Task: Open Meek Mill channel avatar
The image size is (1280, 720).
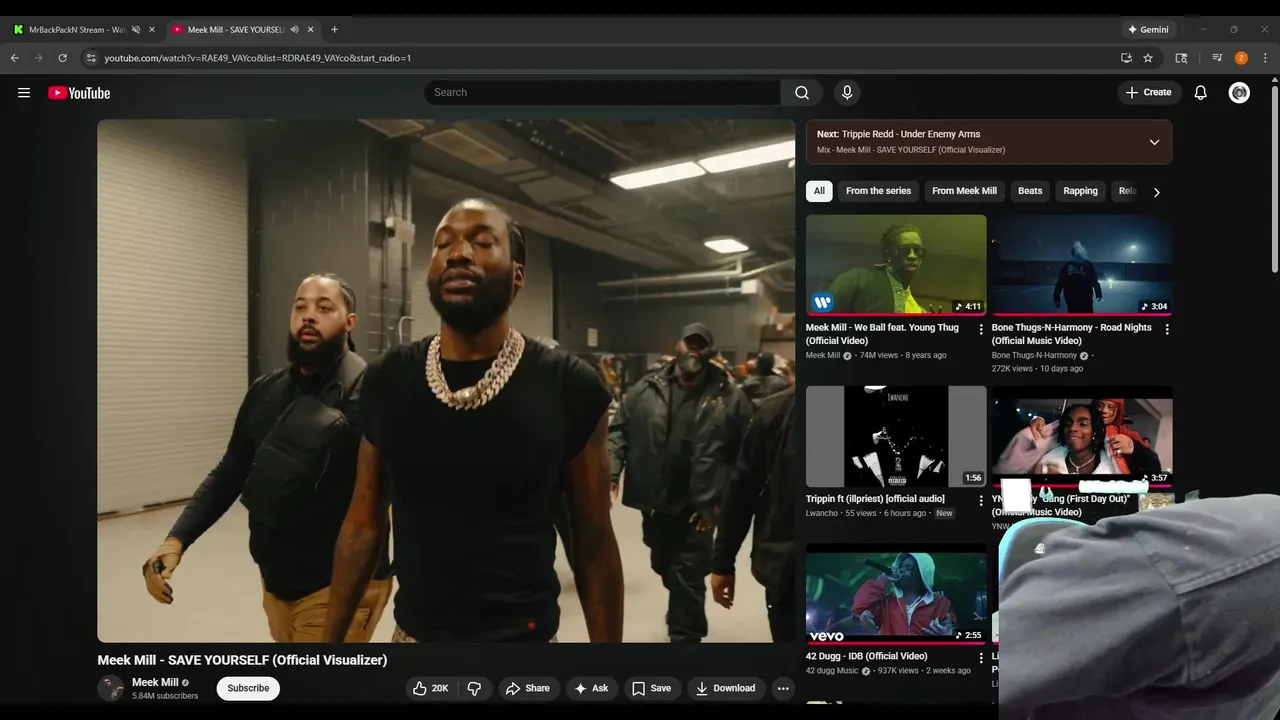Action: point(110,688)
